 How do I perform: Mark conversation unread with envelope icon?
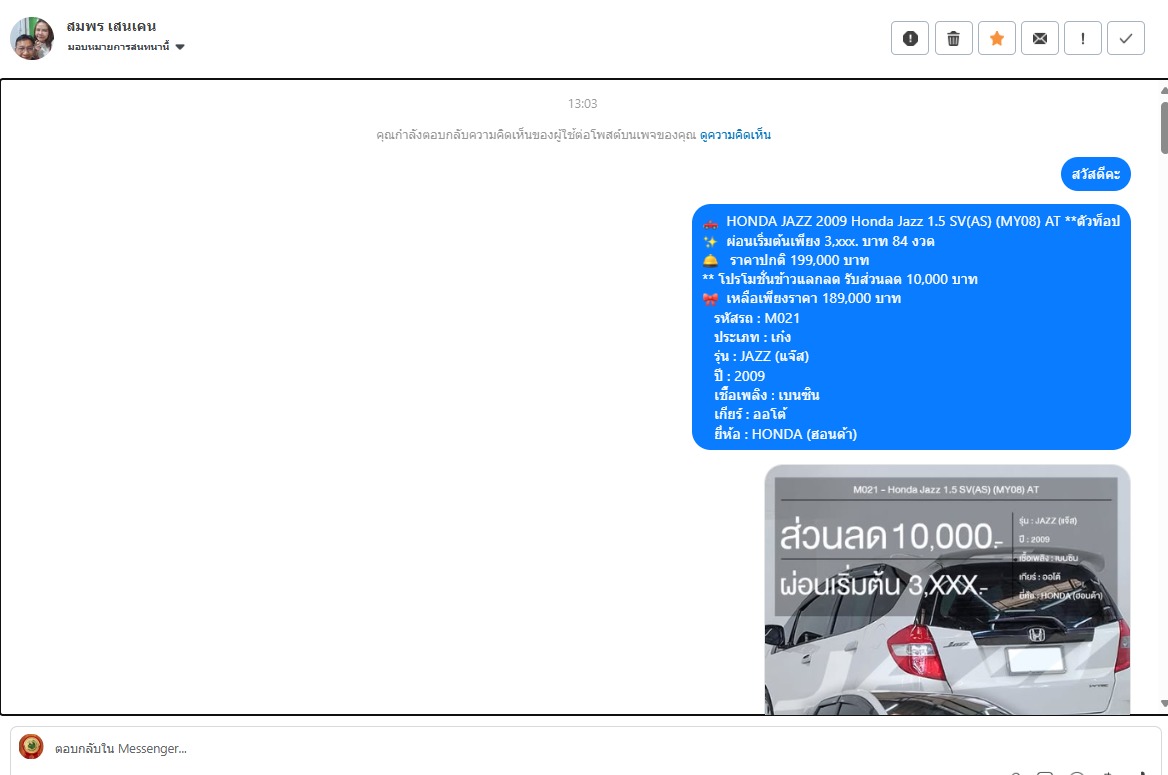click(1039, 39)
